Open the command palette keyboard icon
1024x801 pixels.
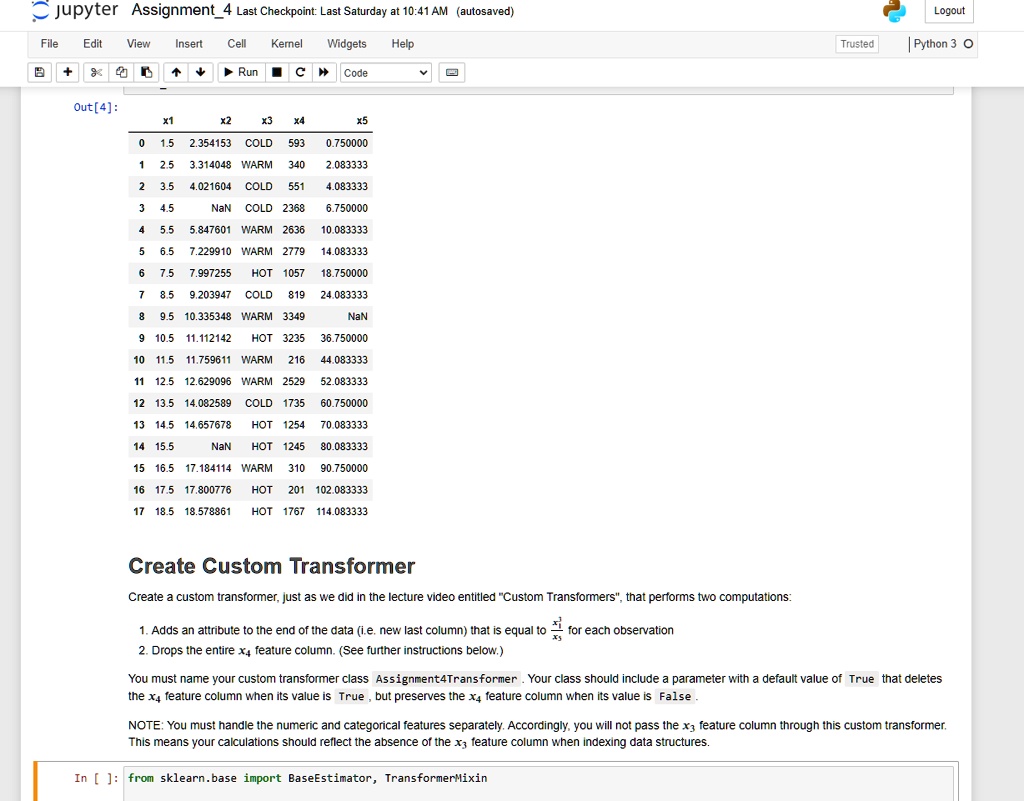[452, 72]
